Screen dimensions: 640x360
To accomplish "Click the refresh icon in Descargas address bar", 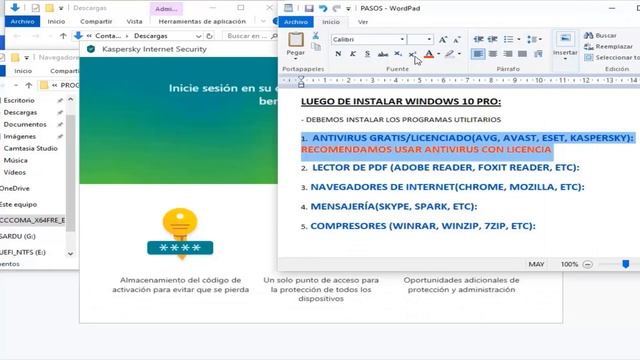I will [209, 36].
